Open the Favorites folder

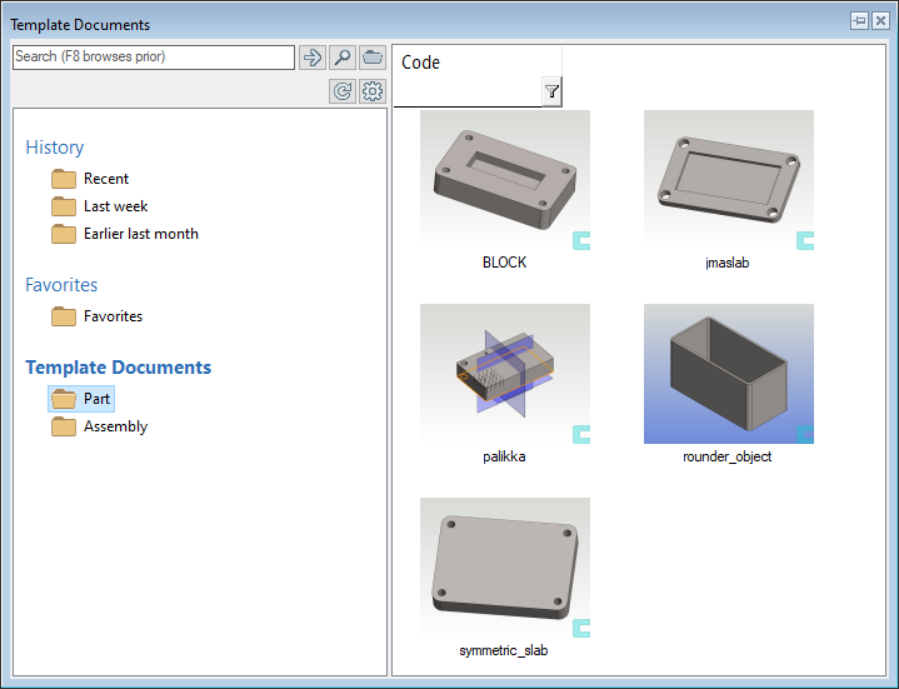tap(112, 316)
